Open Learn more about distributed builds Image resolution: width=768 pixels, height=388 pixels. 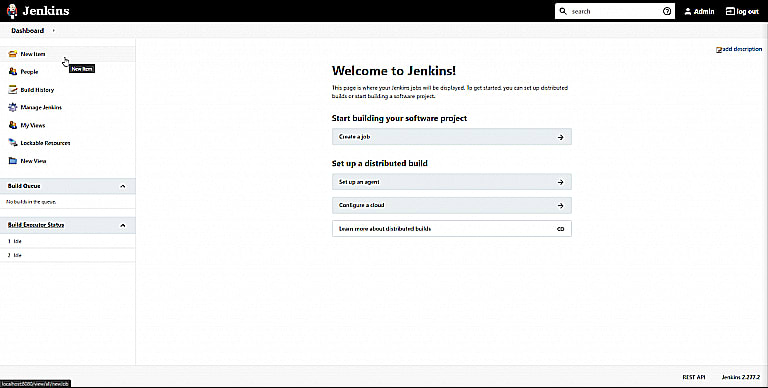452,229
